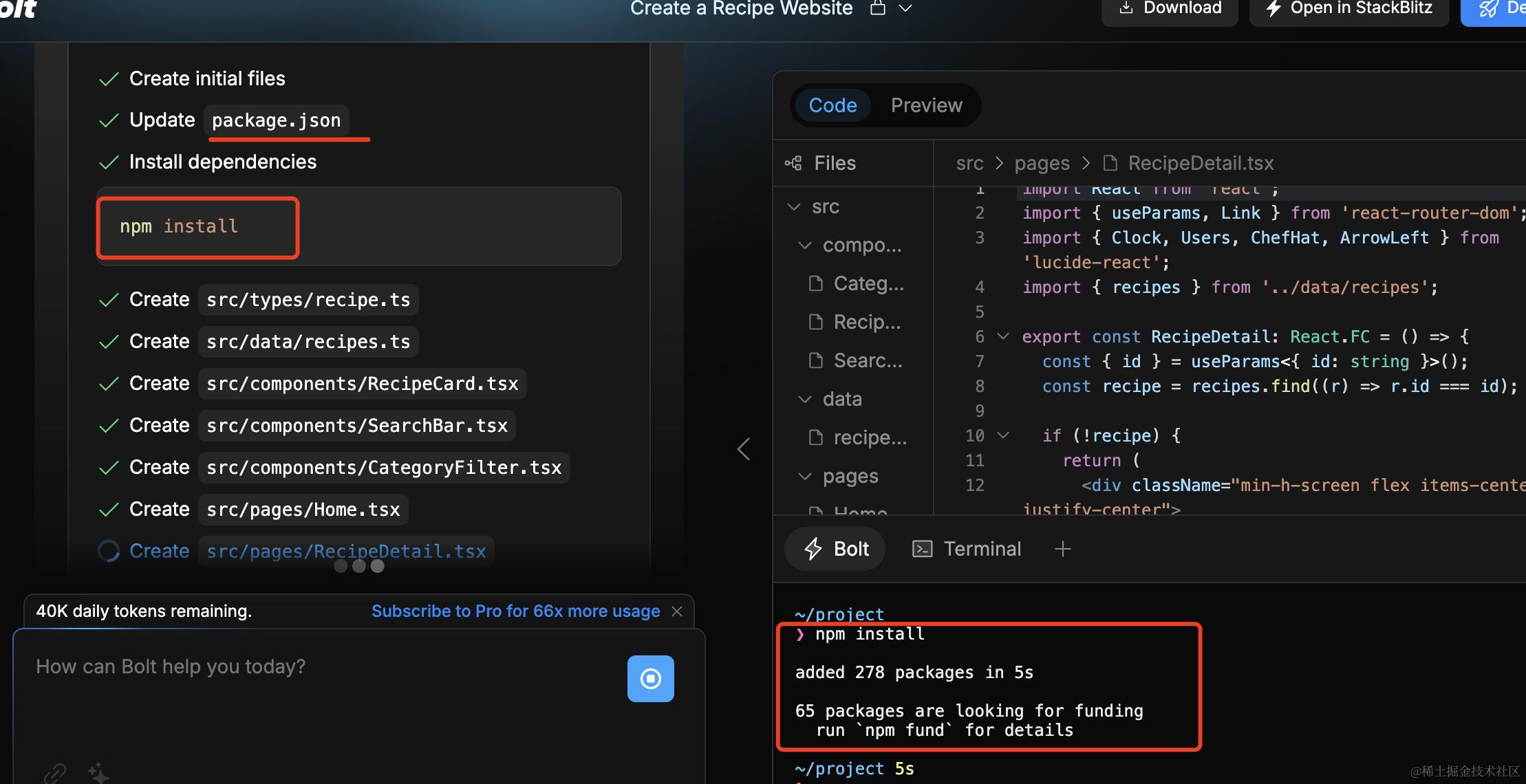Viewport: 1526px width, 784px height.
Task: Click the stop generation button
Action: [650, 679]
